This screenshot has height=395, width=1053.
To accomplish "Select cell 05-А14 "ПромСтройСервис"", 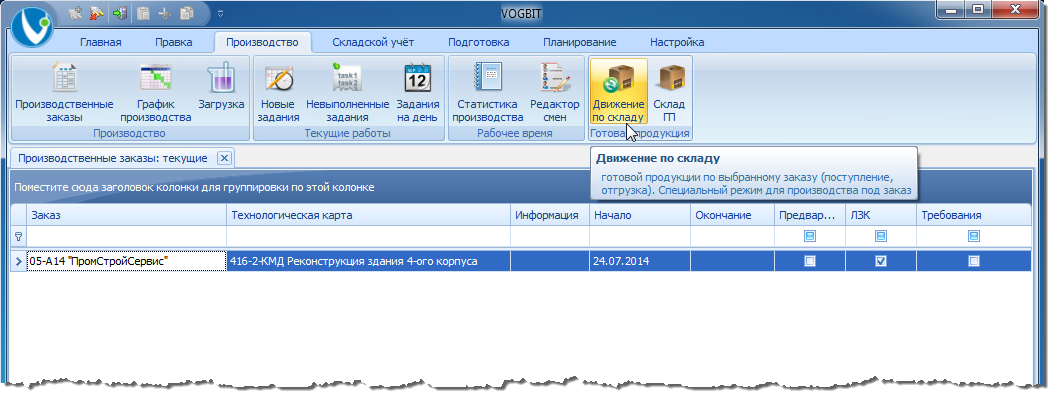I will coord(126,261).
